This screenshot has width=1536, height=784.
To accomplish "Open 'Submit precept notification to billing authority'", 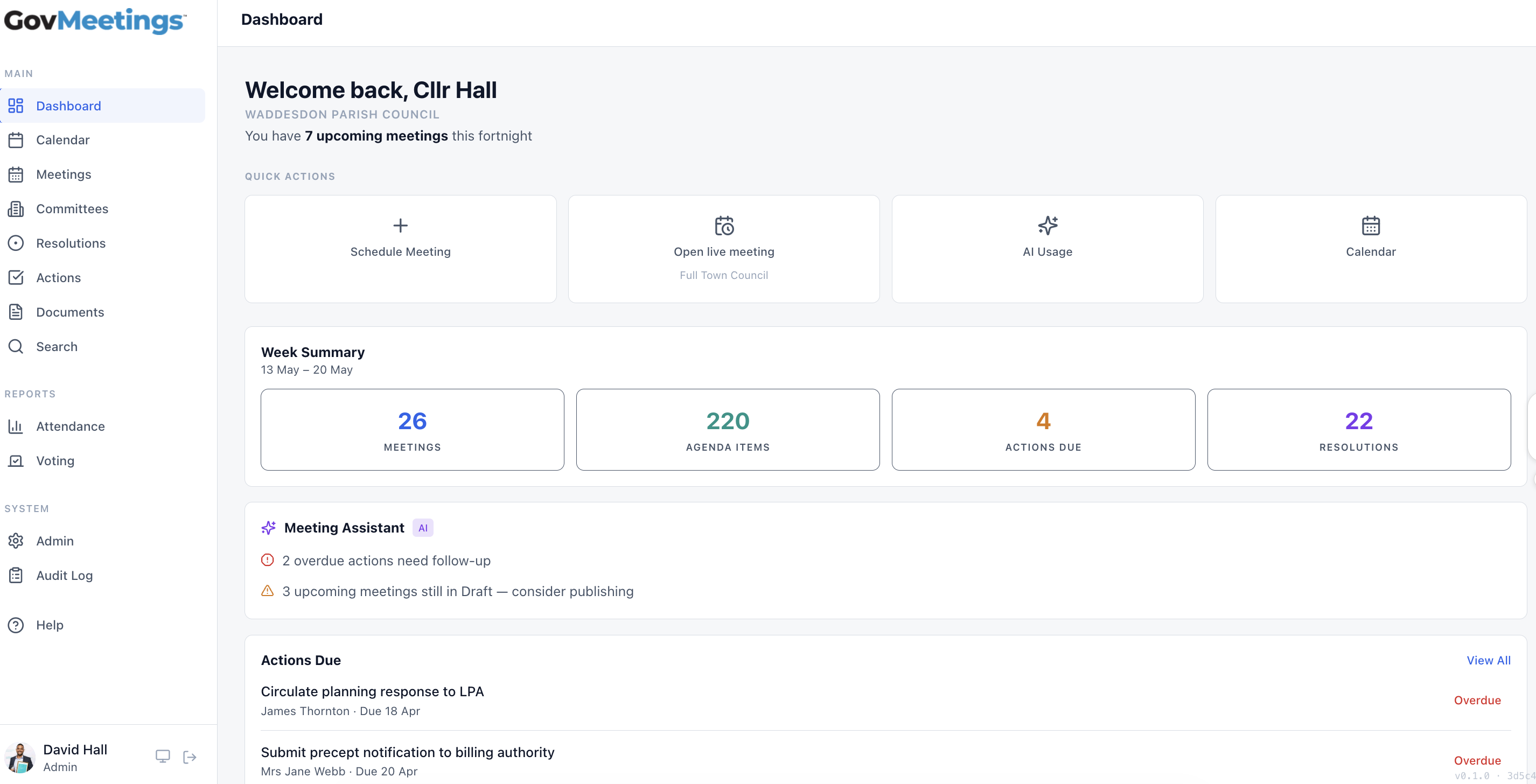I will pos(407,752).
